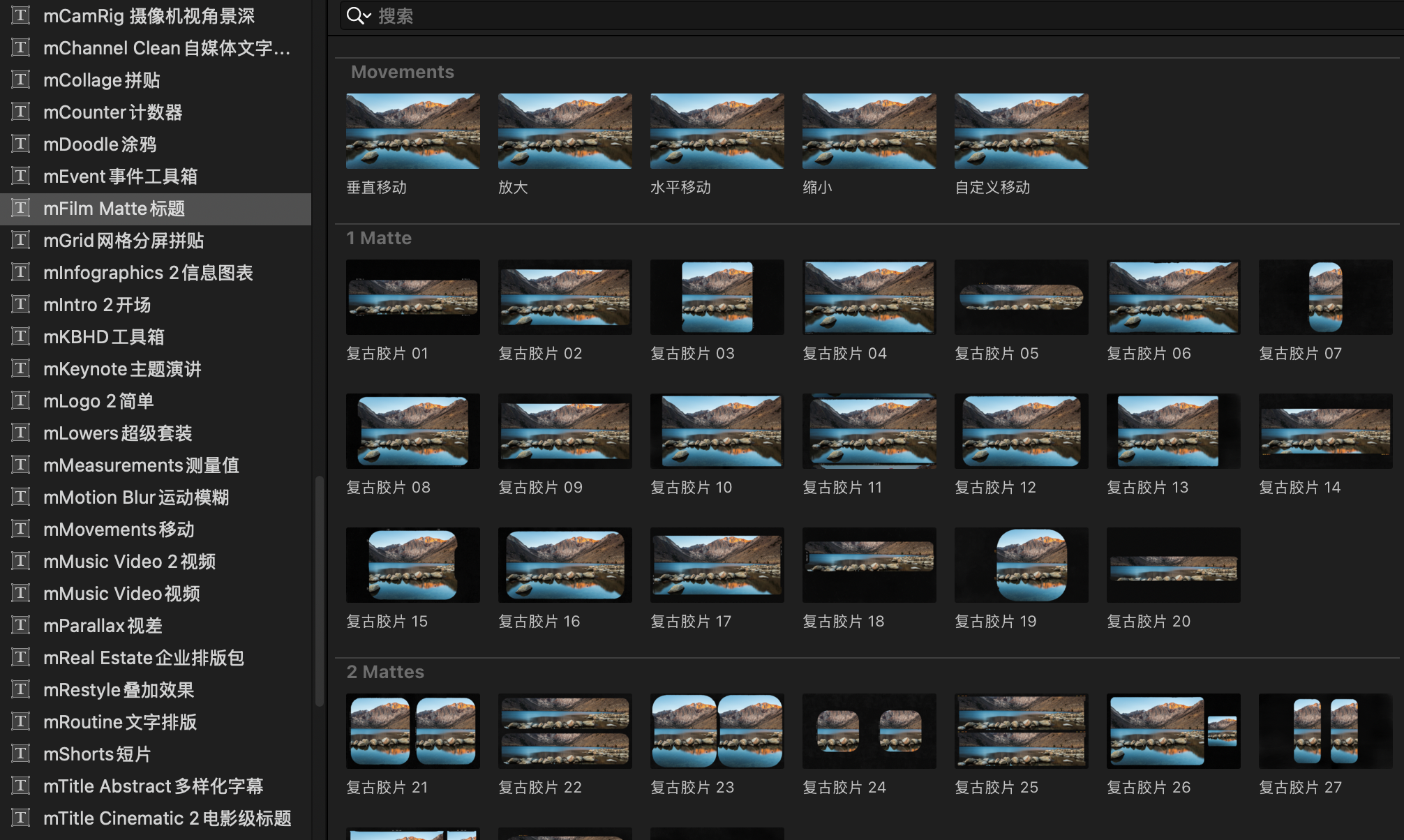This screenshot has width=1404, height=840.
Task: Select the 复古胶片 26 two-matte thumbnail
Action: 1174,731
